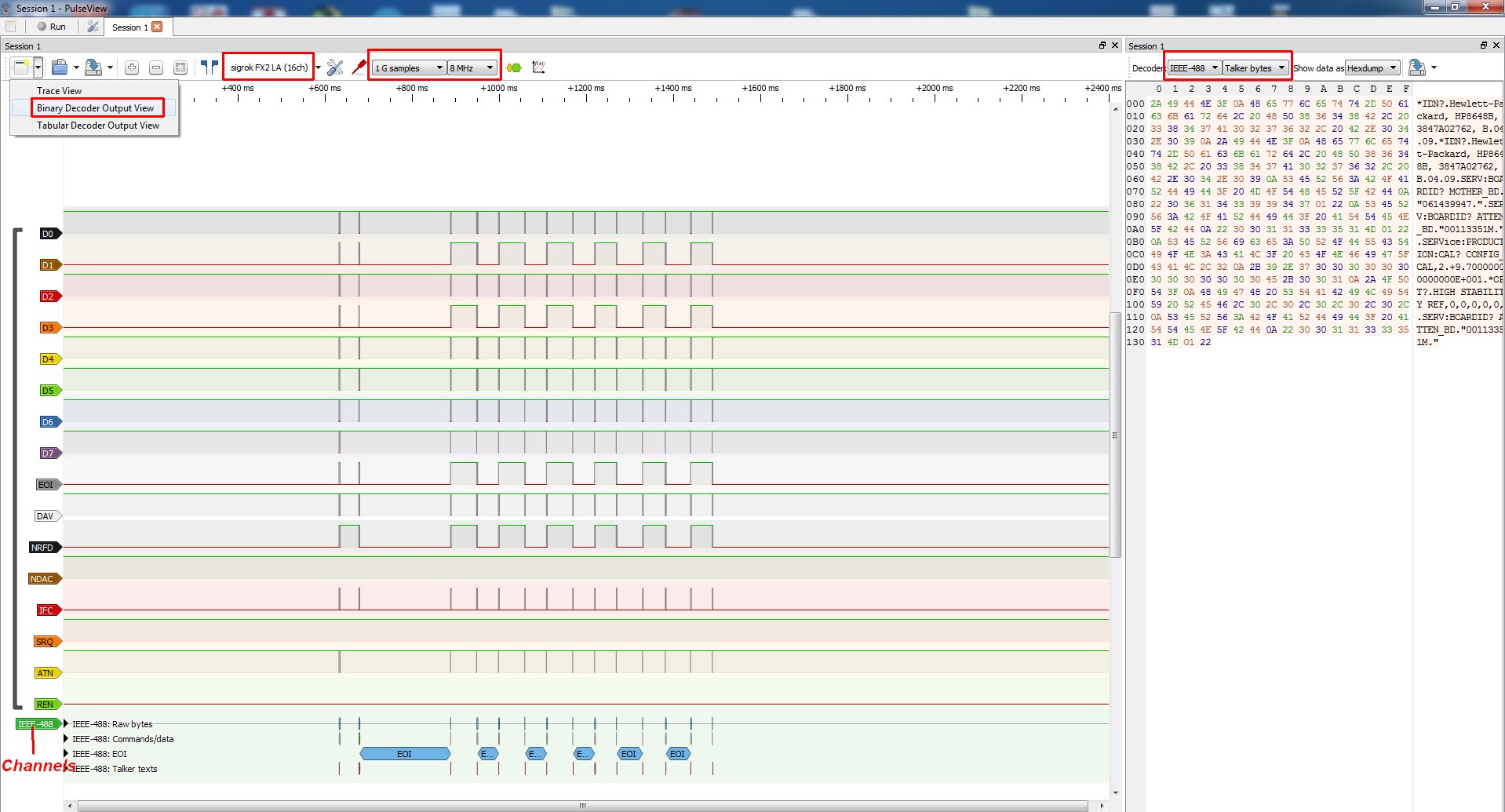The height and width of the screenshot is (812, 1505).
Task: Click the IEEE-488: Talker texts row label
Action: [x=115, y=769]
